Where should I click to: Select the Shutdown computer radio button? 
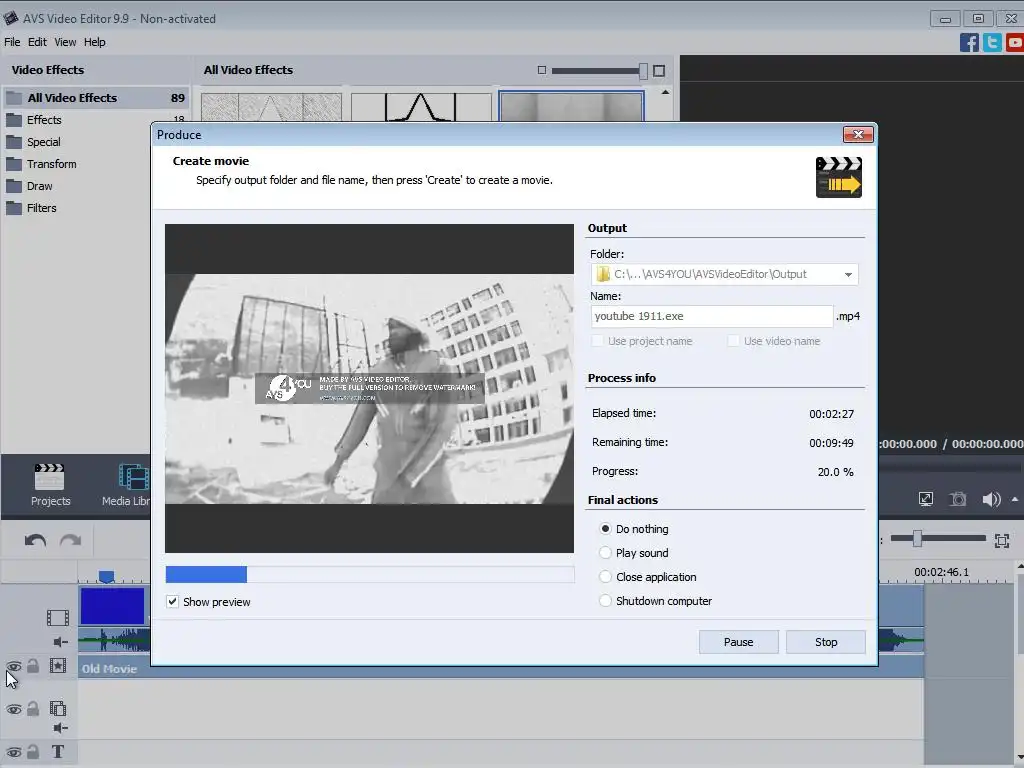[x=605, y=601]
